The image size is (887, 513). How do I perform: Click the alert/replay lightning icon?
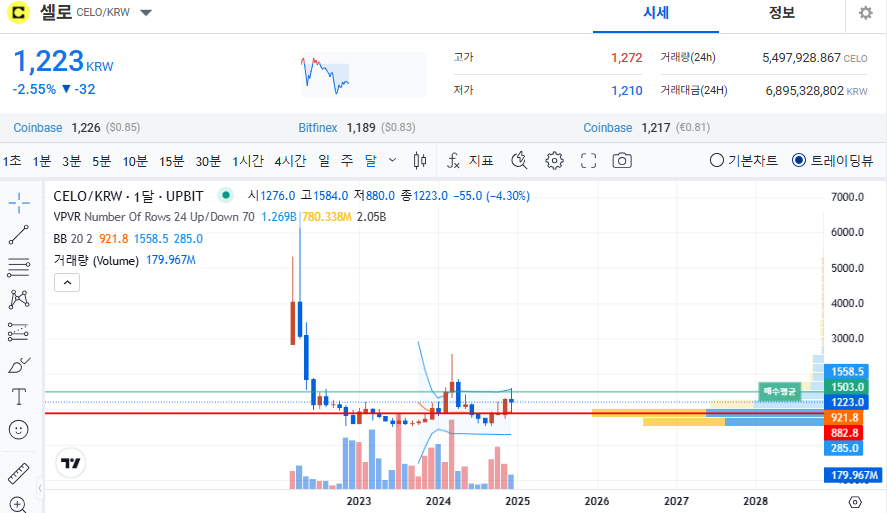click(519, 161)
